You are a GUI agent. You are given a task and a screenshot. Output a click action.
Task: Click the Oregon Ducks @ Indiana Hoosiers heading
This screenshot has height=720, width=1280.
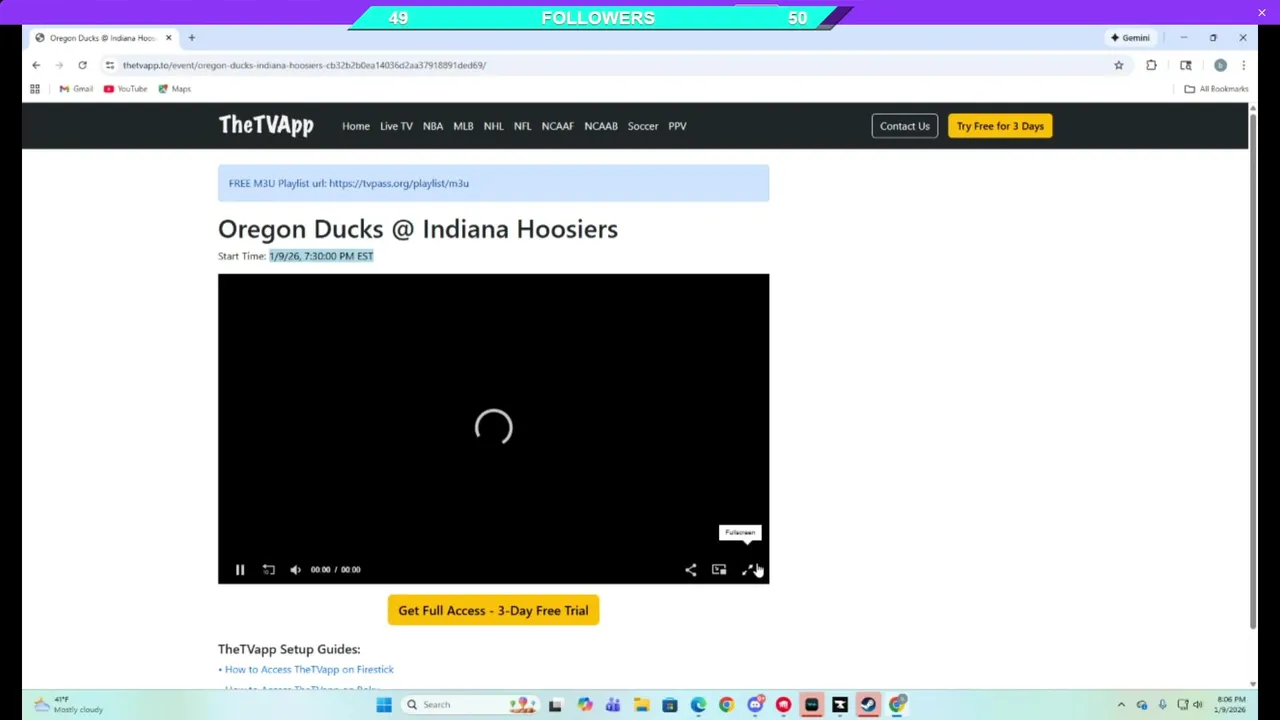point(418,229)
